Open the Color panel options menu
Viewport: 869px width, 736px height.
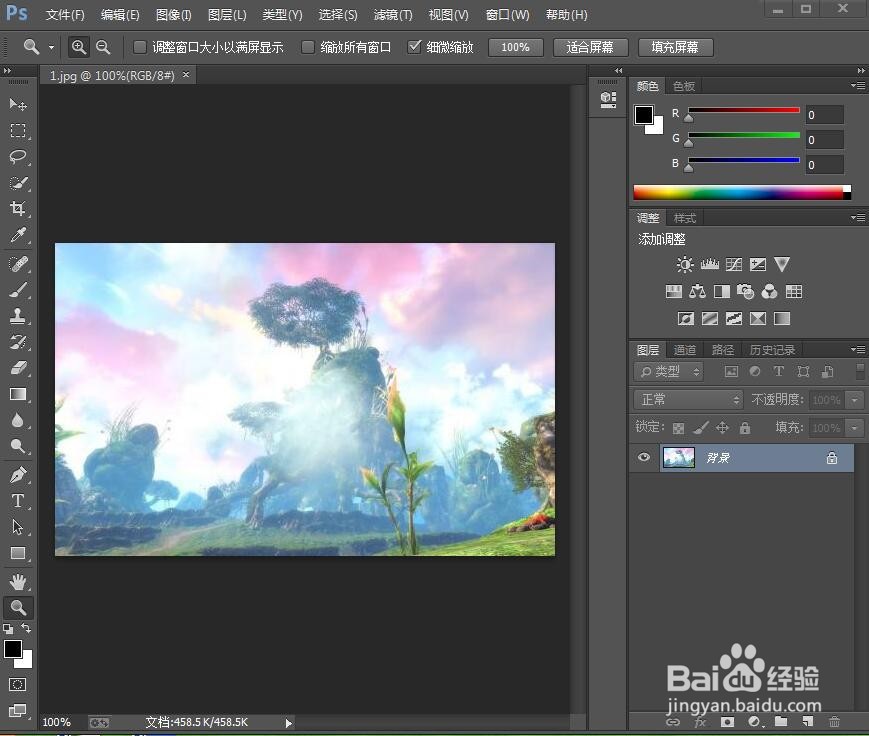coord(857,85)
